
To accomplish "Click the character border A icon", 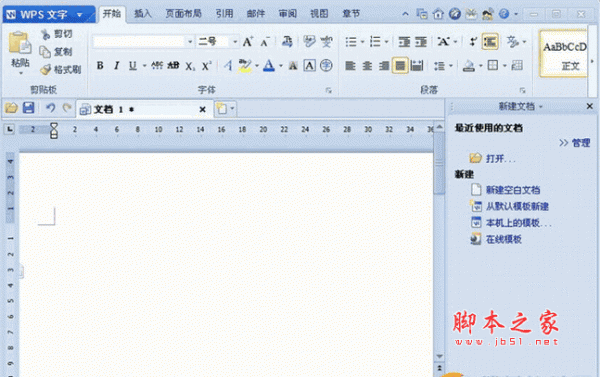I will (x=310, y=66).
